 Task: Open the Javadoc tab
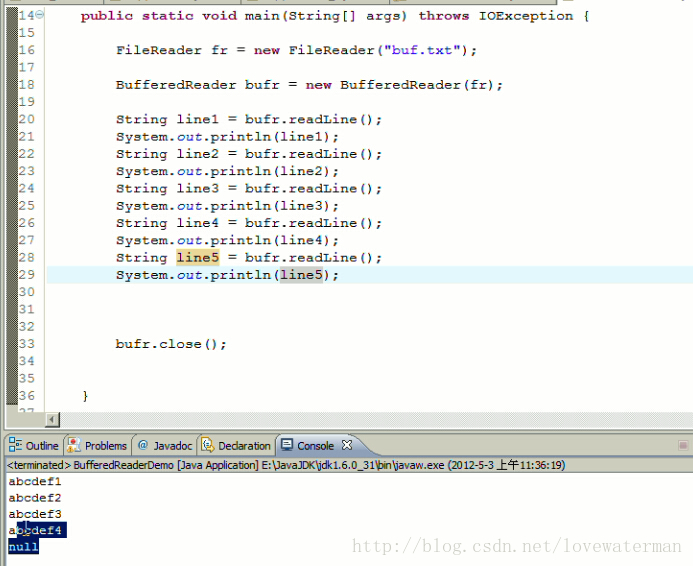pyautogui.click(x=165, y=445)
